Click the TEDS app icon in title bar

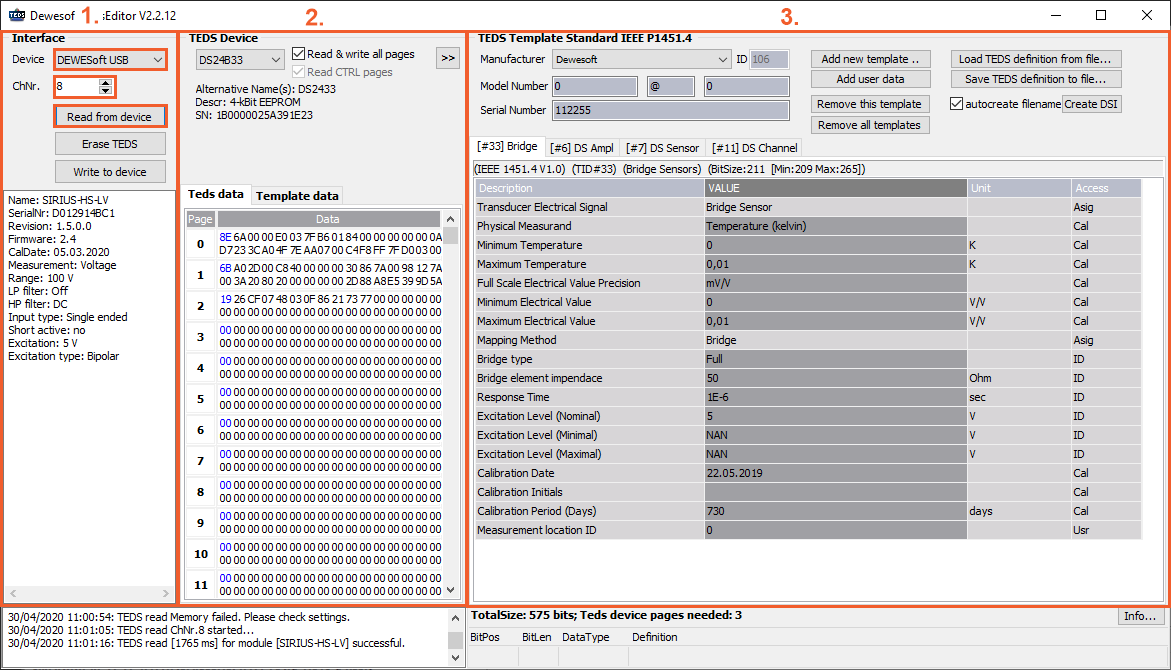[16, 15]
